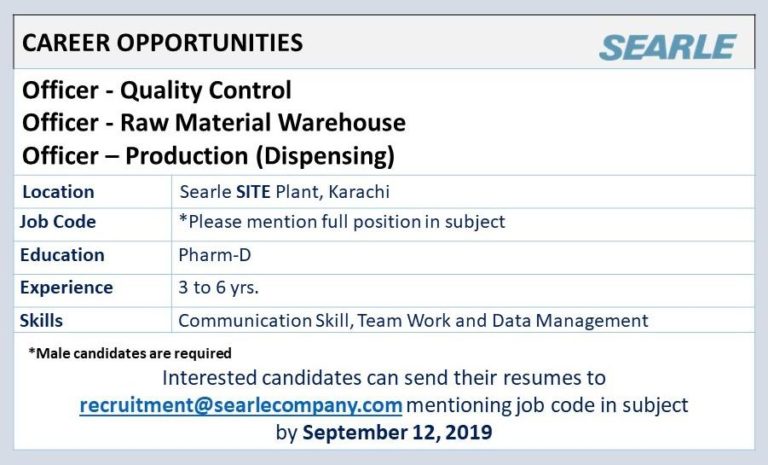Click the Skills row label
Viewport: 768px width, 465px height.
coord(41,320)
